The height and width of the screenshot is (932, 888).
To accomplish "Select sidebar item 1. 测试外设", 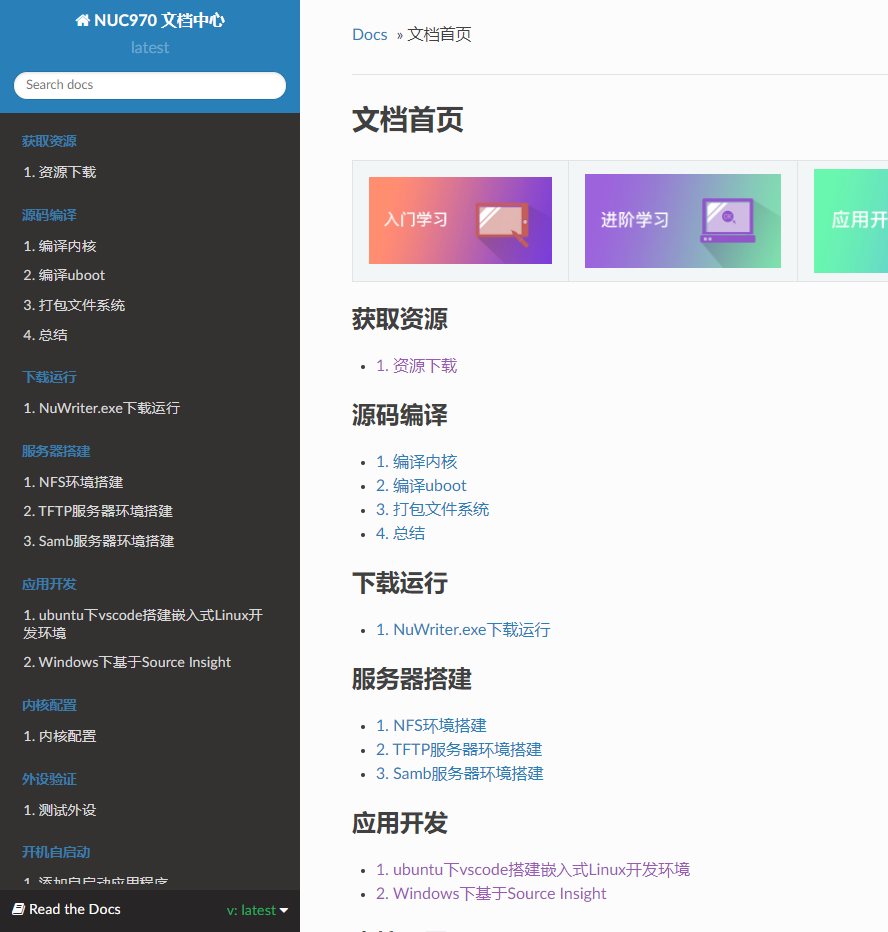I will [59, 810].
